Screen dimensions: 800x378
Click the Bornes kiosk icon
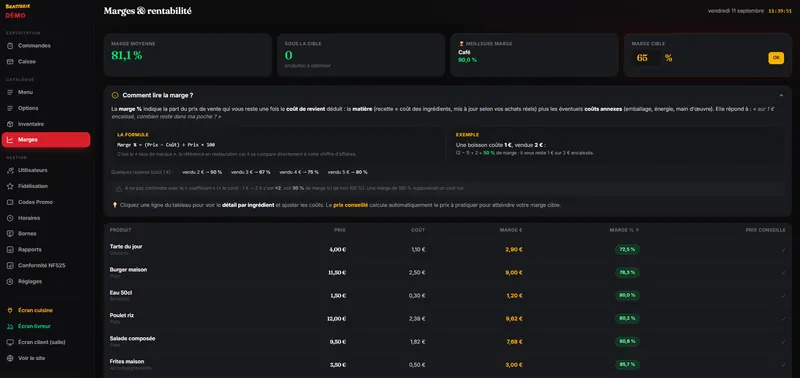[x=10, y=234]
